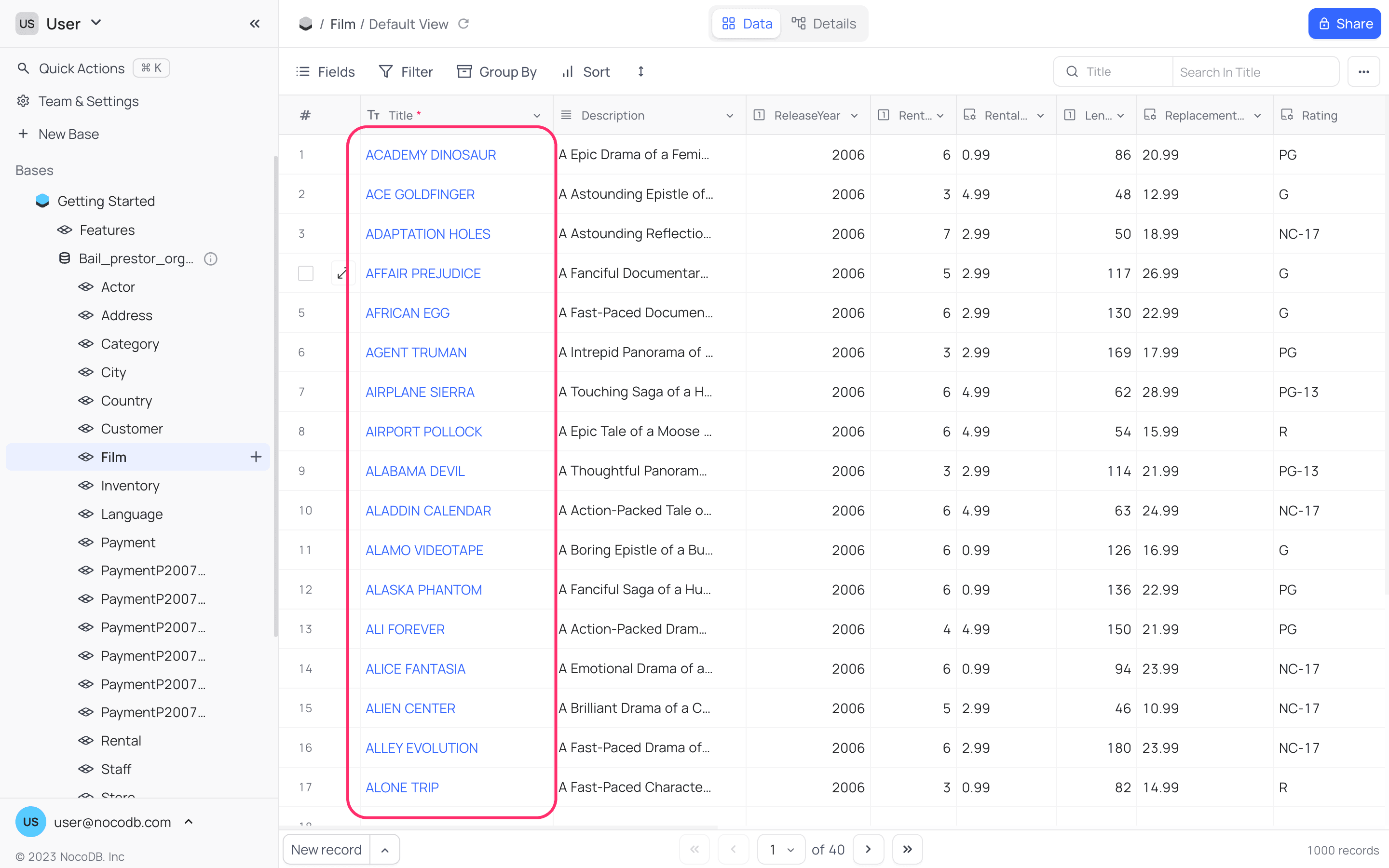Reload the Default View using the refresh icon
The height and width of the screenshot is (868, 1389).
point(464,24)
